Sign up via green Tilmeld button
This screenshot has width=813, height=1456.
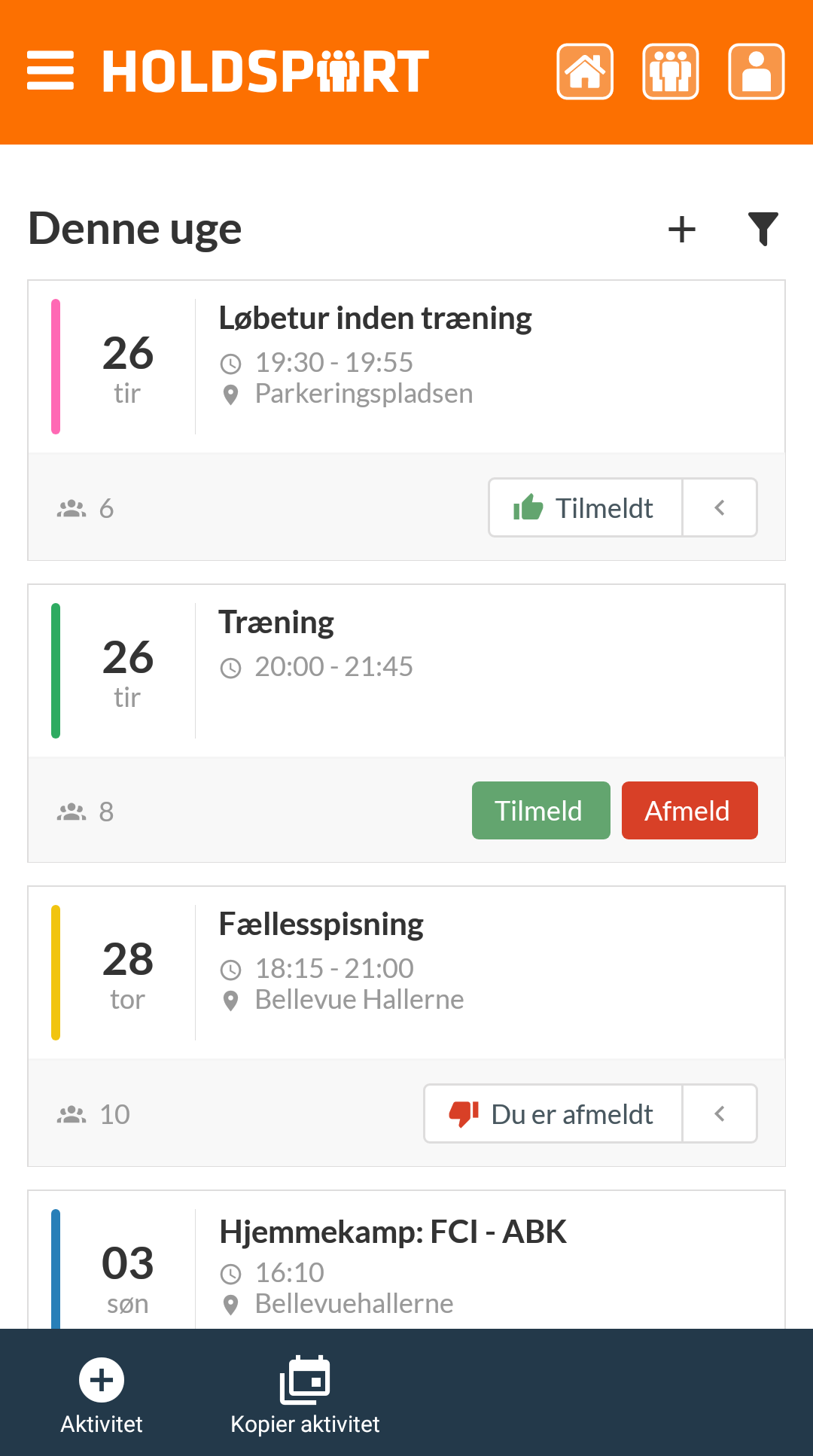click(541, 811)
